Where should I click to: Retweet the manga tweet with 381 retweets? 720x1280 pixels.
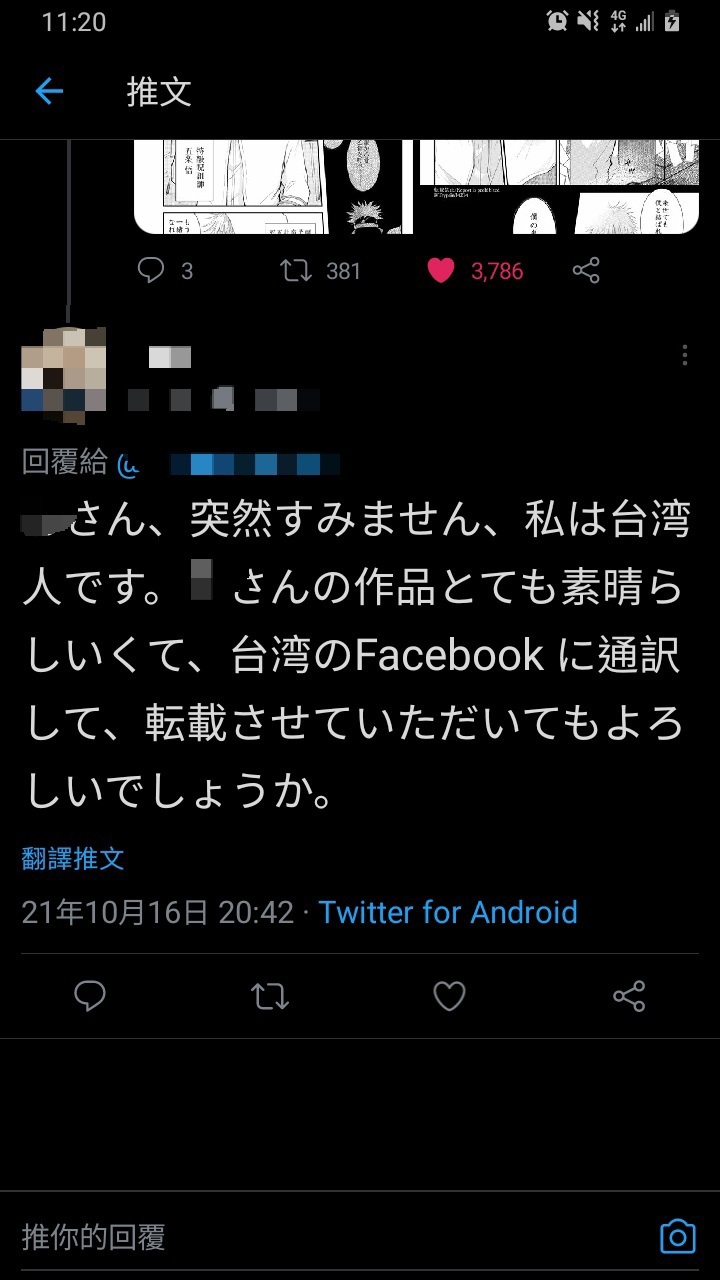click(x=320, y=270)
